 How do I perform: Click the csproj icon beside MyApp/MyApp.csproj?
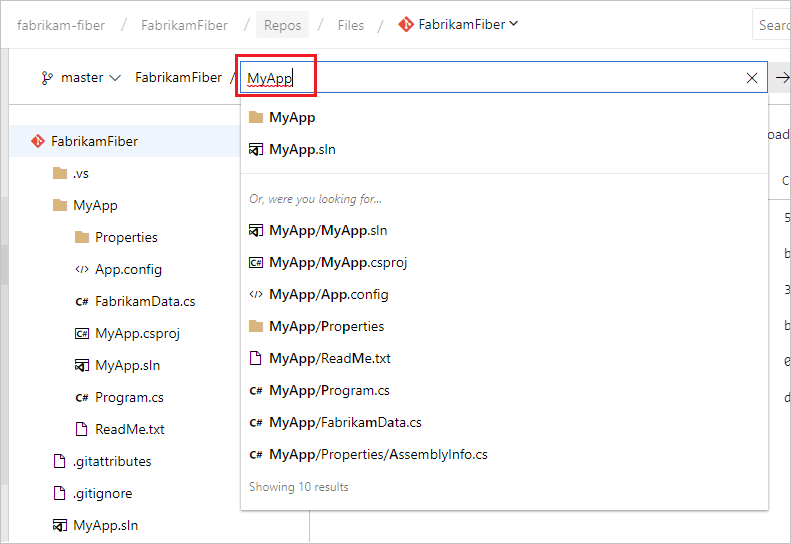[256, 262]
